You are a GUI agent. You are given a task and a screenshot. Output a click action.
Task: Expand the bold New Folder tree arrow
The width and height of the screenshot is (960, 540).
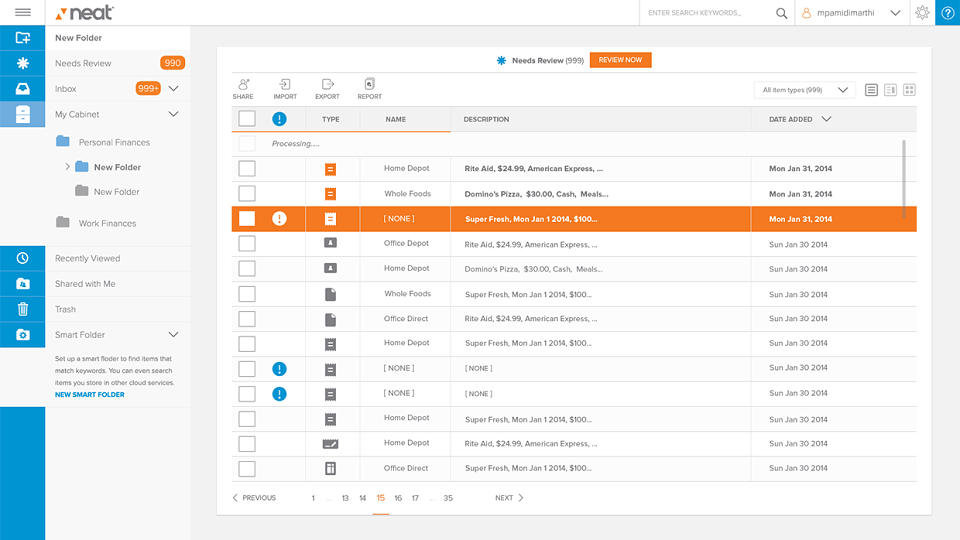67,167
